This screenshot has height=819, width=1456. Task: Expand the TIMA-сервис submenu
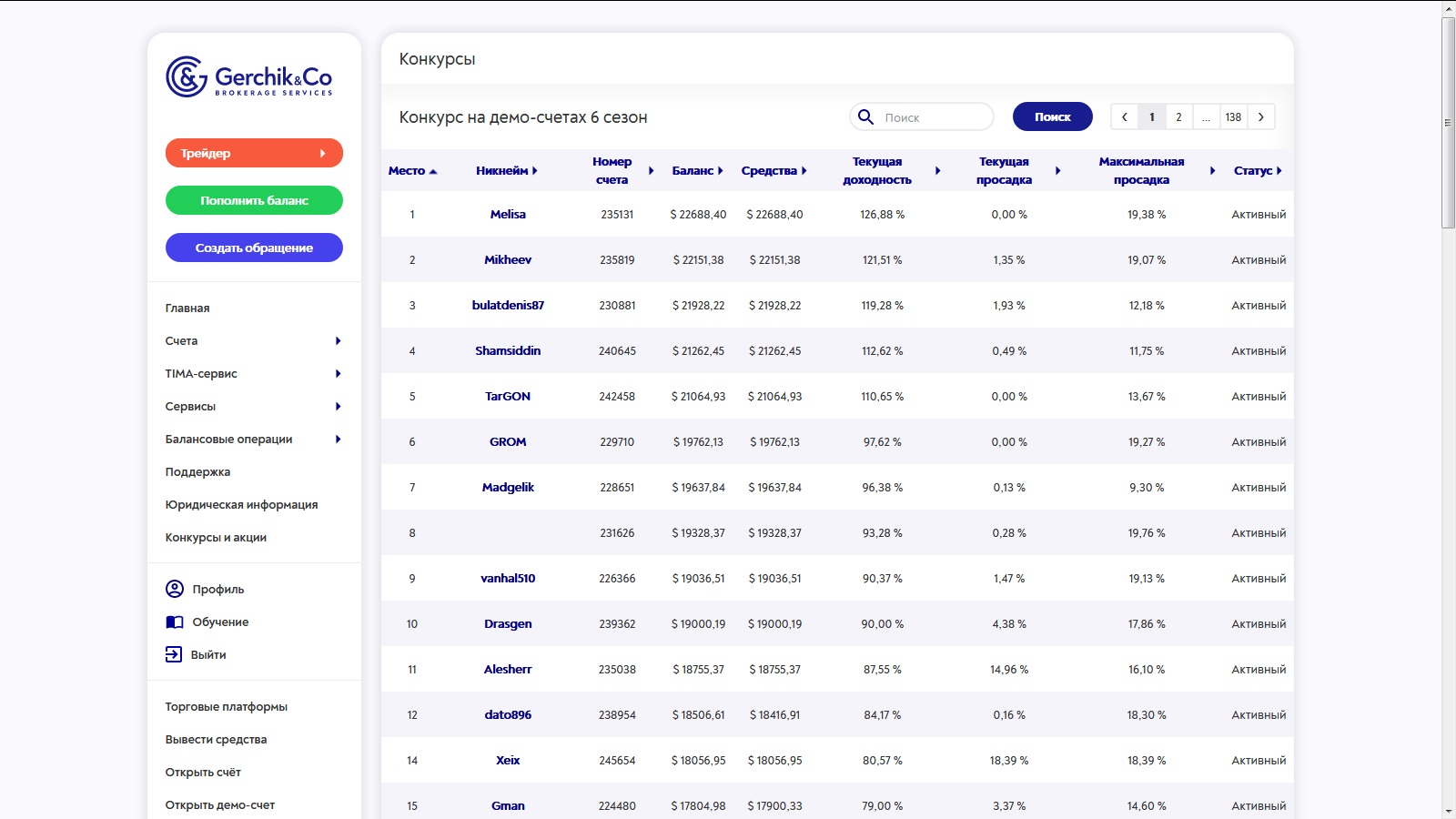(253, 374)
